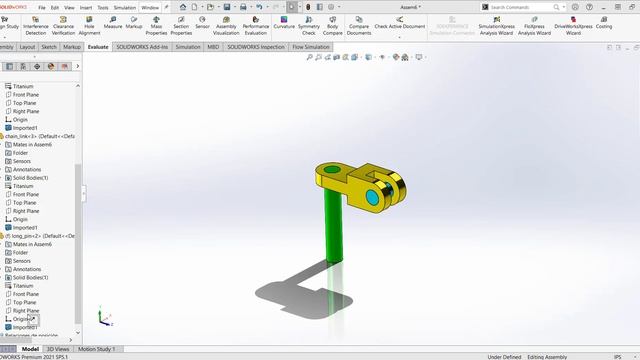This screenshot has width=640, height=360.
Task: Open the Help question mark icon
Action: coord(589,7)
